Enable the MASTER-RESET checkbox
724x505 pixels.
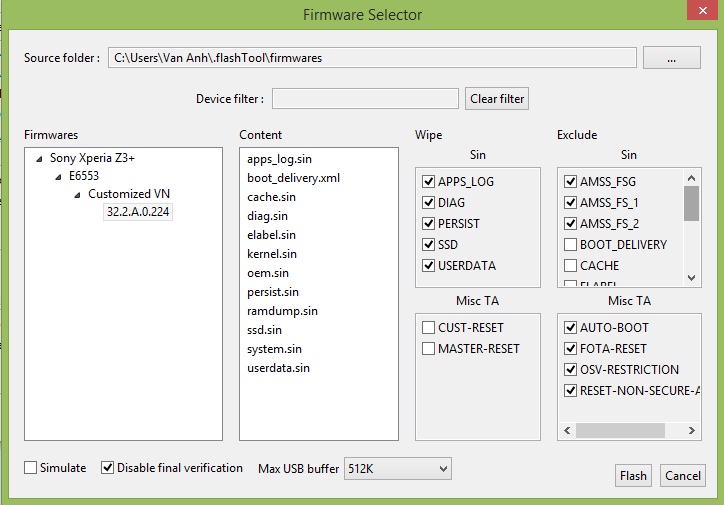click(x=429, y=349)
